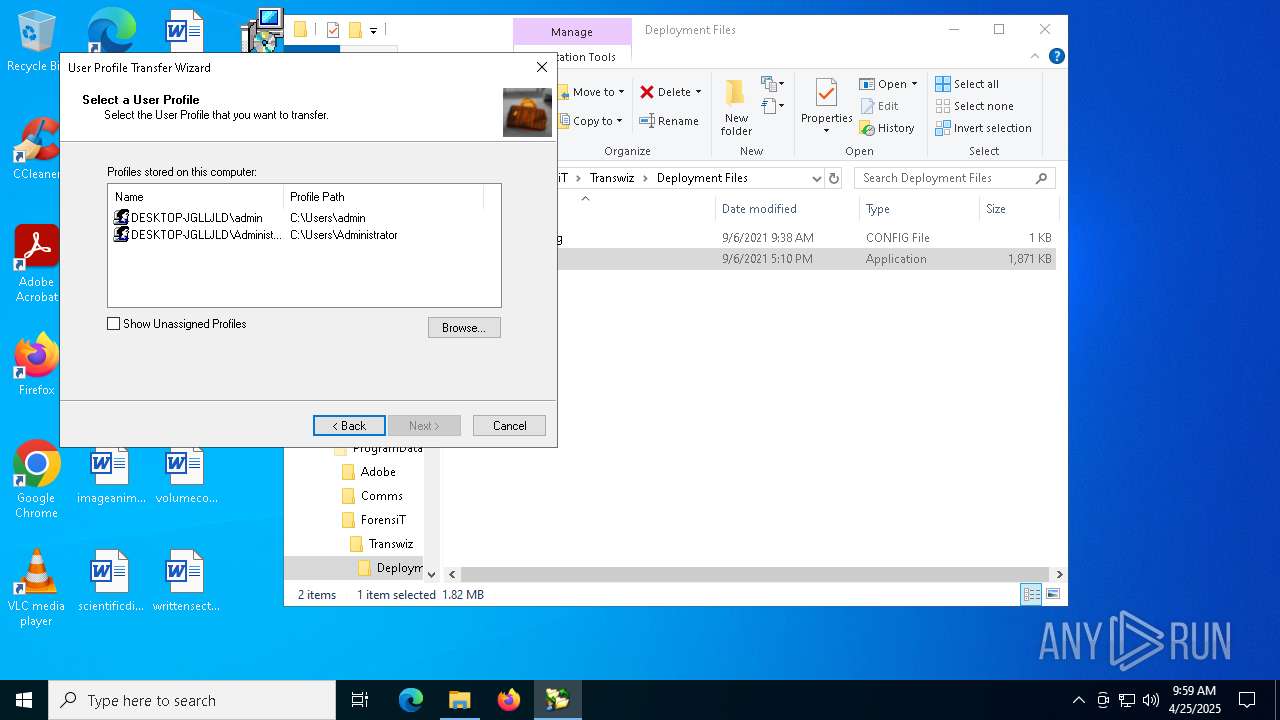Click the Search Deployment Files field
Screen dimensions: 1280x720
coord(955,178)
